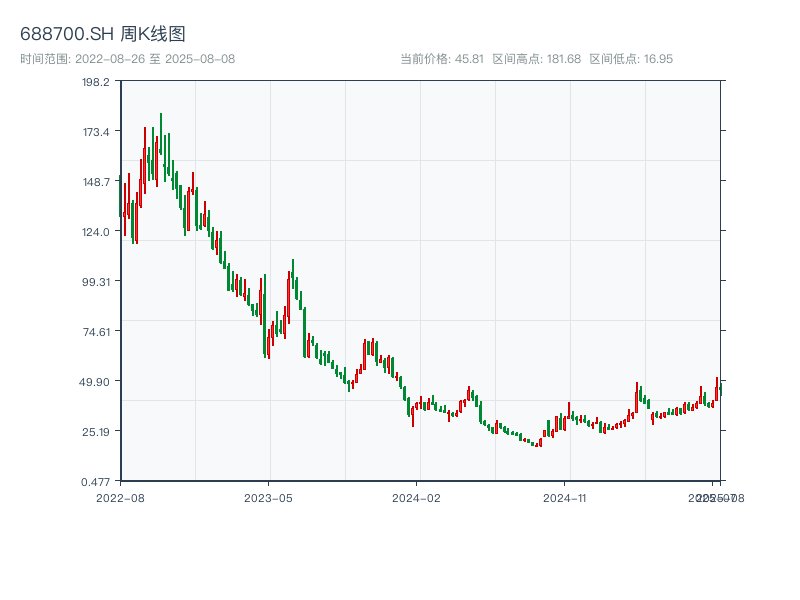Click the range high label 区间高点 181.68
The width and height of the screenshot is (800, 600).
[x=537, y=59]
